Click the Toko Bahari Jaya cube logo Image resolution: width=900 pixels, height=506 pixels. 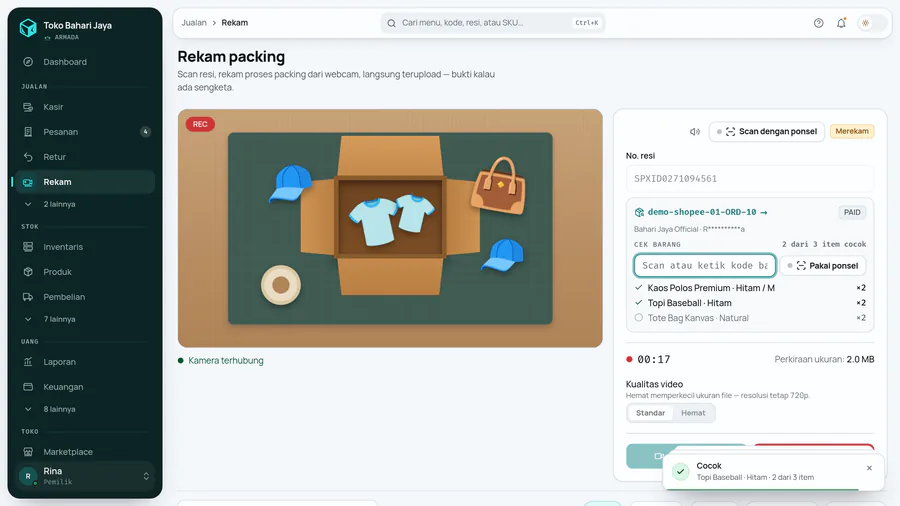(x=28, y=27)
